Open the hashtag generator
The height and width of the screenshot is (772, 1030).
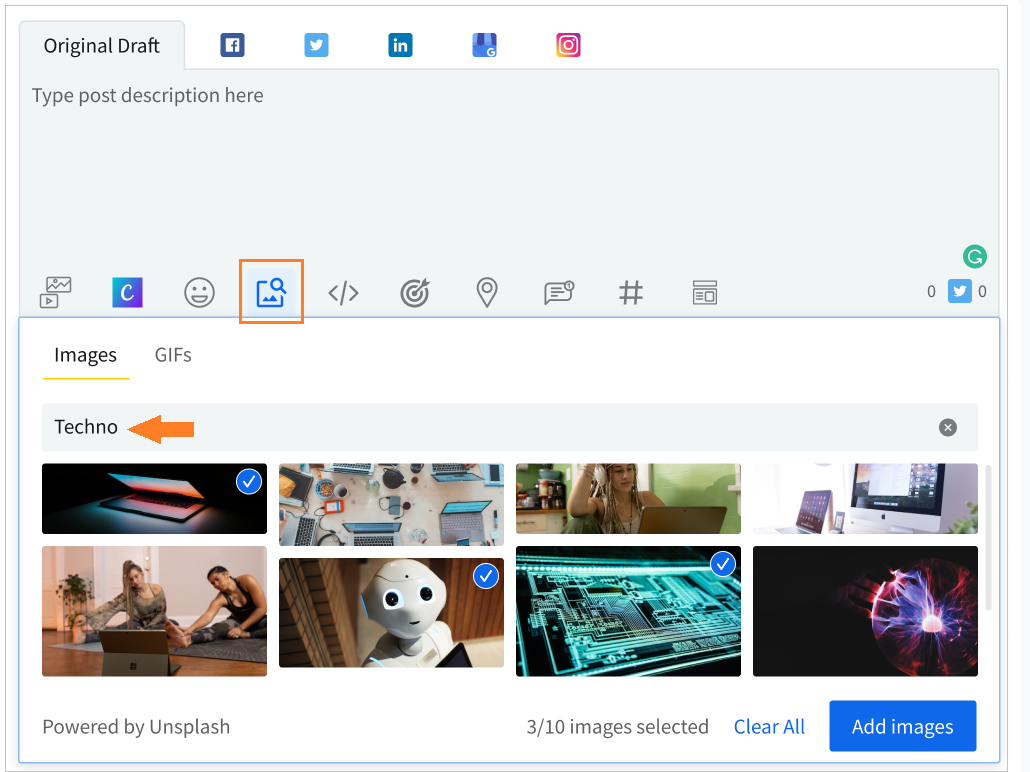tap(630, 292)
